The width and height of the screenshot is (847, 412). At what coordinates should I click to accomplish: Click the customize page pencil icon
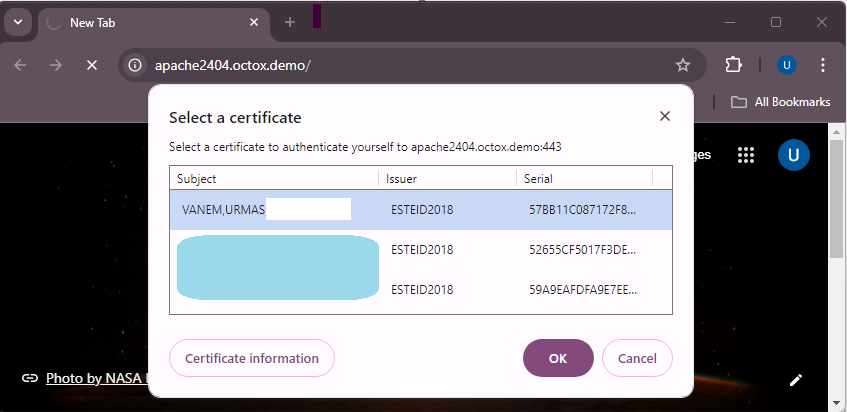(796, 380)
